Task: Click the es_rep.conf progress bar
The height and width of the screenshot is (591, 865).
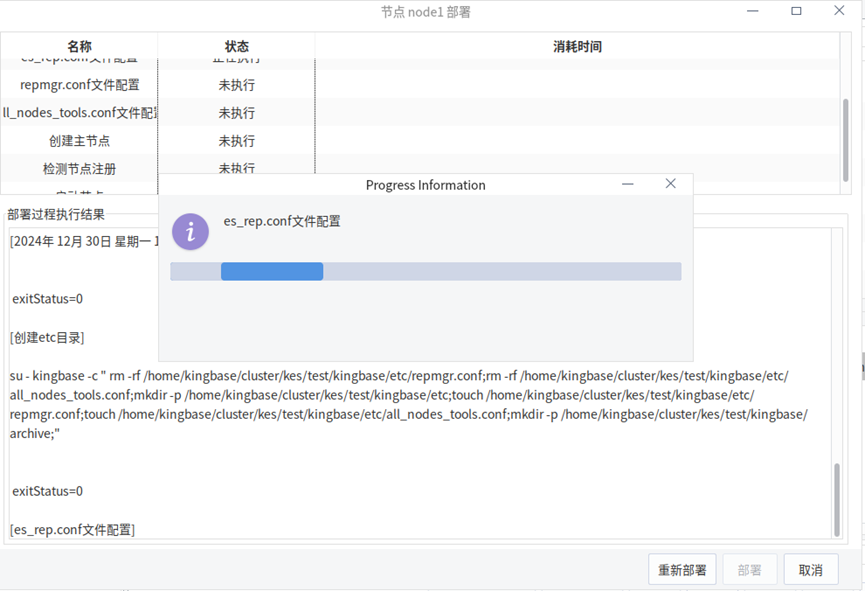Action: point(425,272)
